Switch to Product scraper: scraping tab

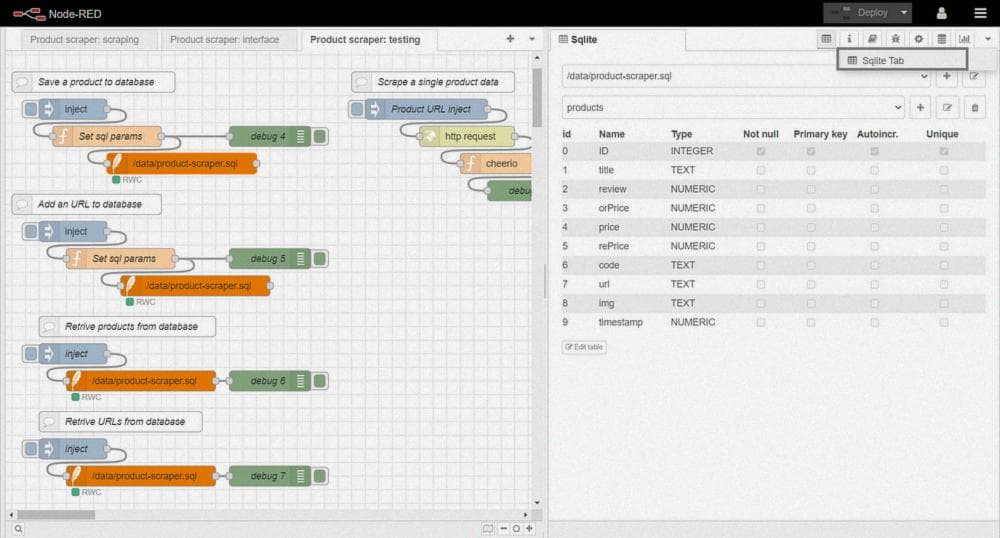(84, 40)
